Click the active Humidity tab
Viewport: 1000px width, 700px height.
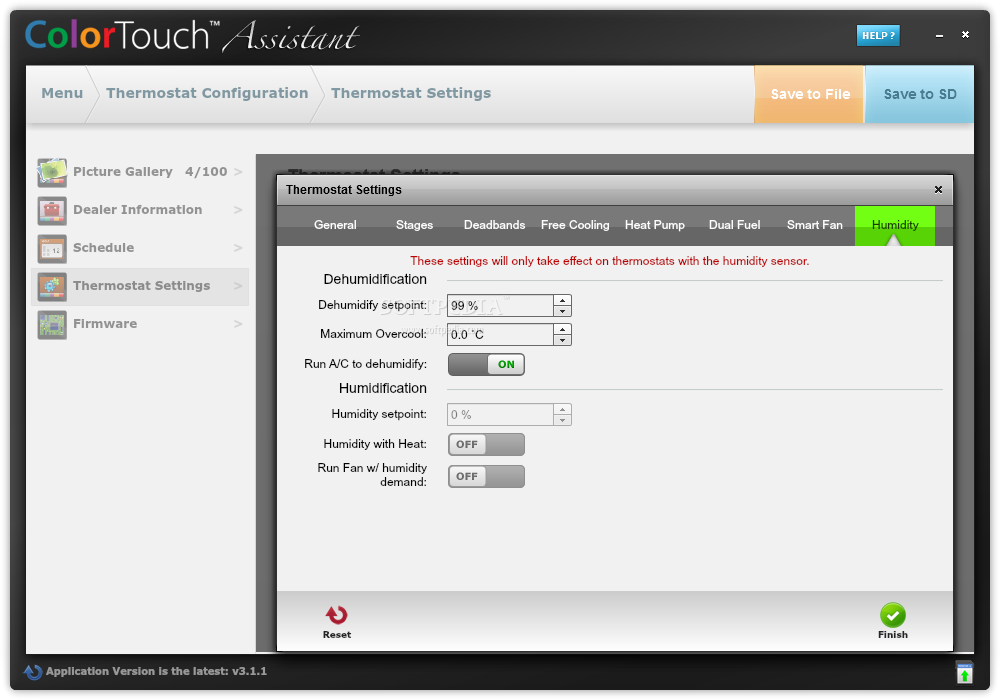(895, 225)
